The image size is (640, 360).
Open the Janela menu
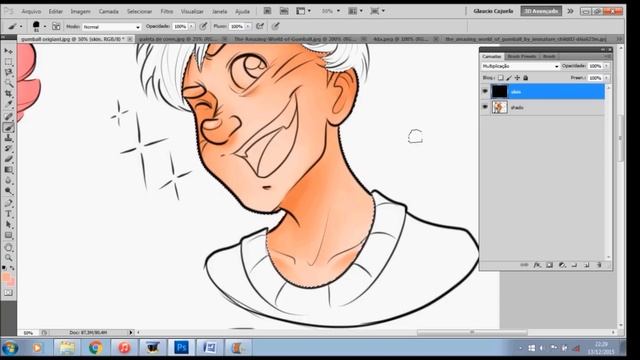pyautogui.click(x=220, y=11)
